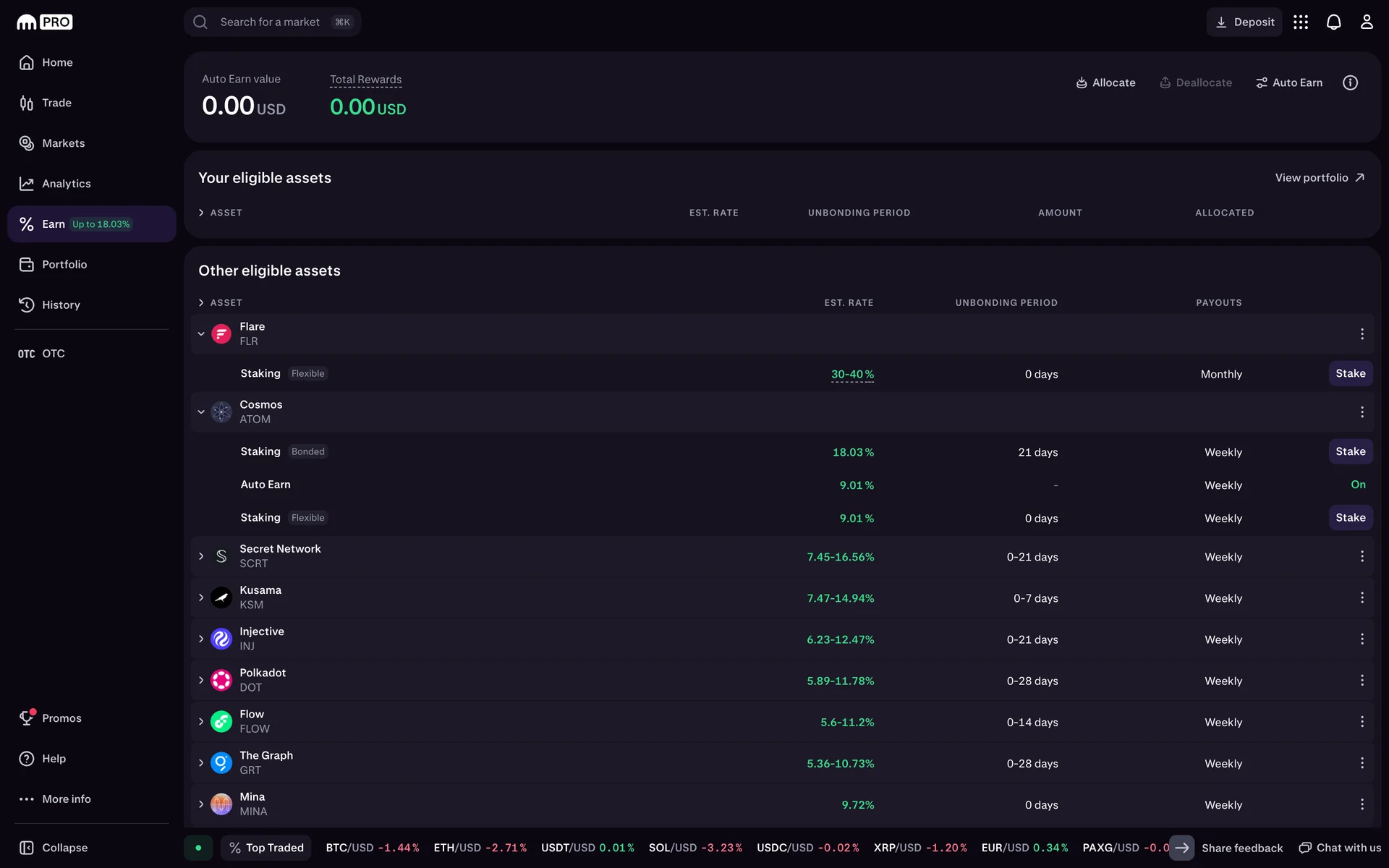
Task: Open more options for Kusama row
Action: click(1362, 598)
